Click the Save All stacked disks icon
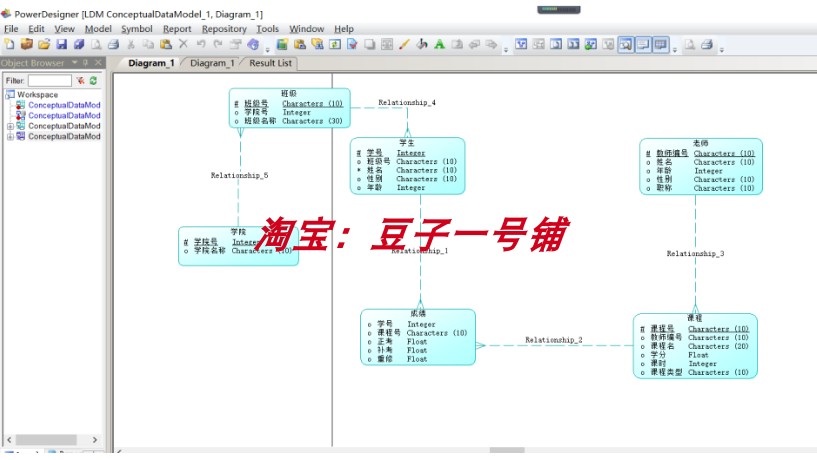 (x=79, y=44)
